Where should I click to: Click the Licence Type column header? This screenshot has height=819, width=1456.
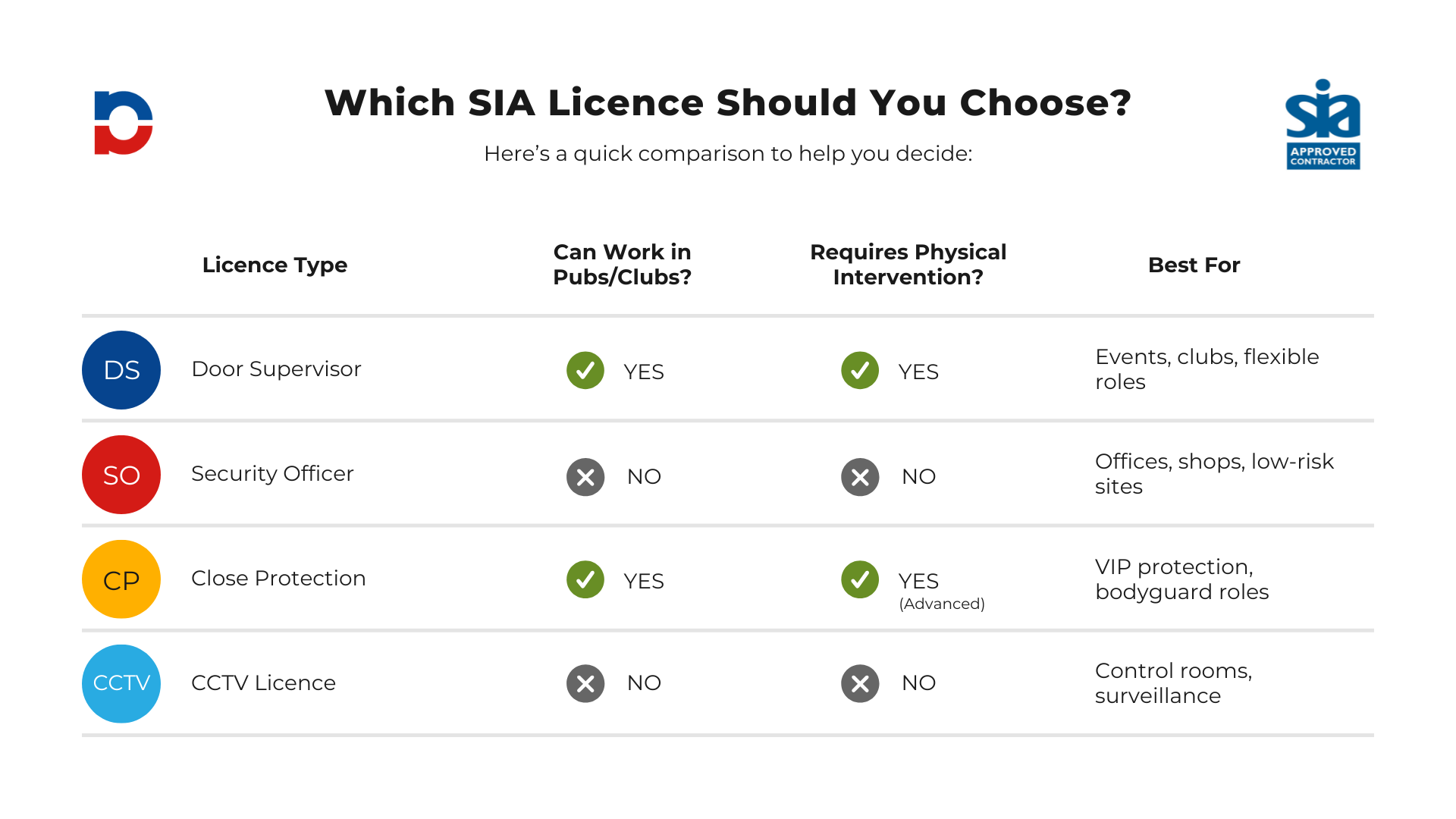275,265
